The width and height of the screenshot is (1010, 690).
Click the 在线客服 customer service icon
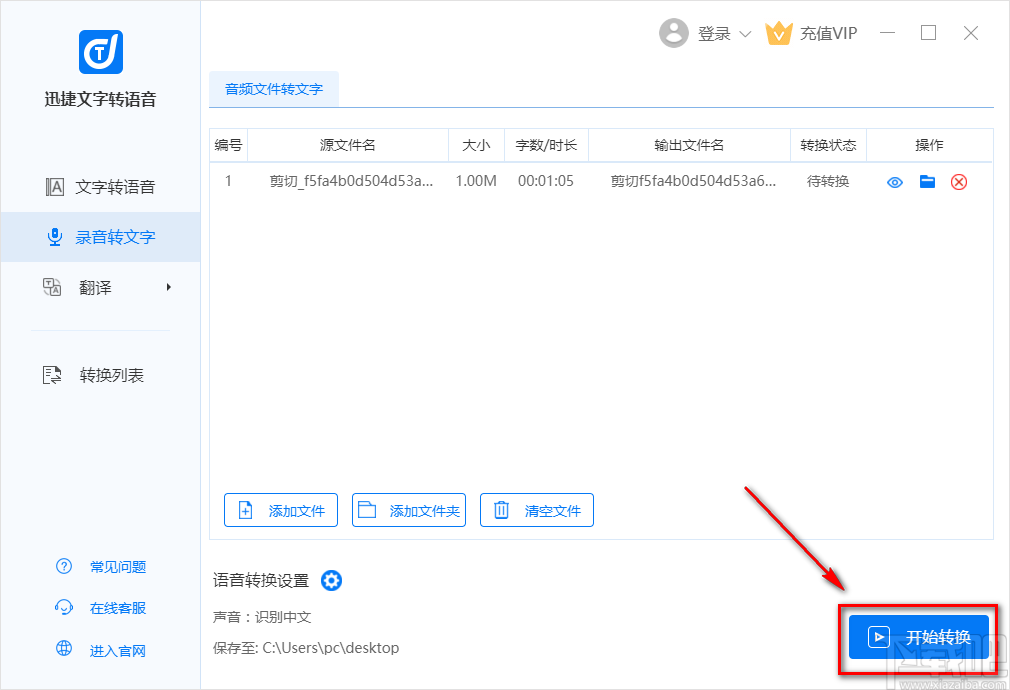[63, 607]
